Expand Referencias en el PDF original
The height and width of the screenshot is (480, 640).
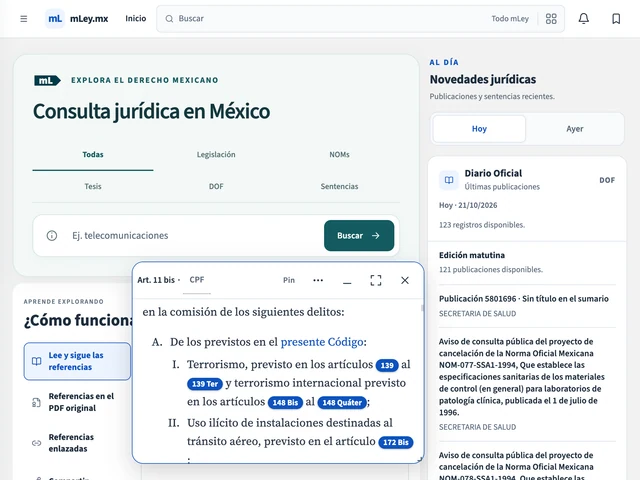coord(77,402)
